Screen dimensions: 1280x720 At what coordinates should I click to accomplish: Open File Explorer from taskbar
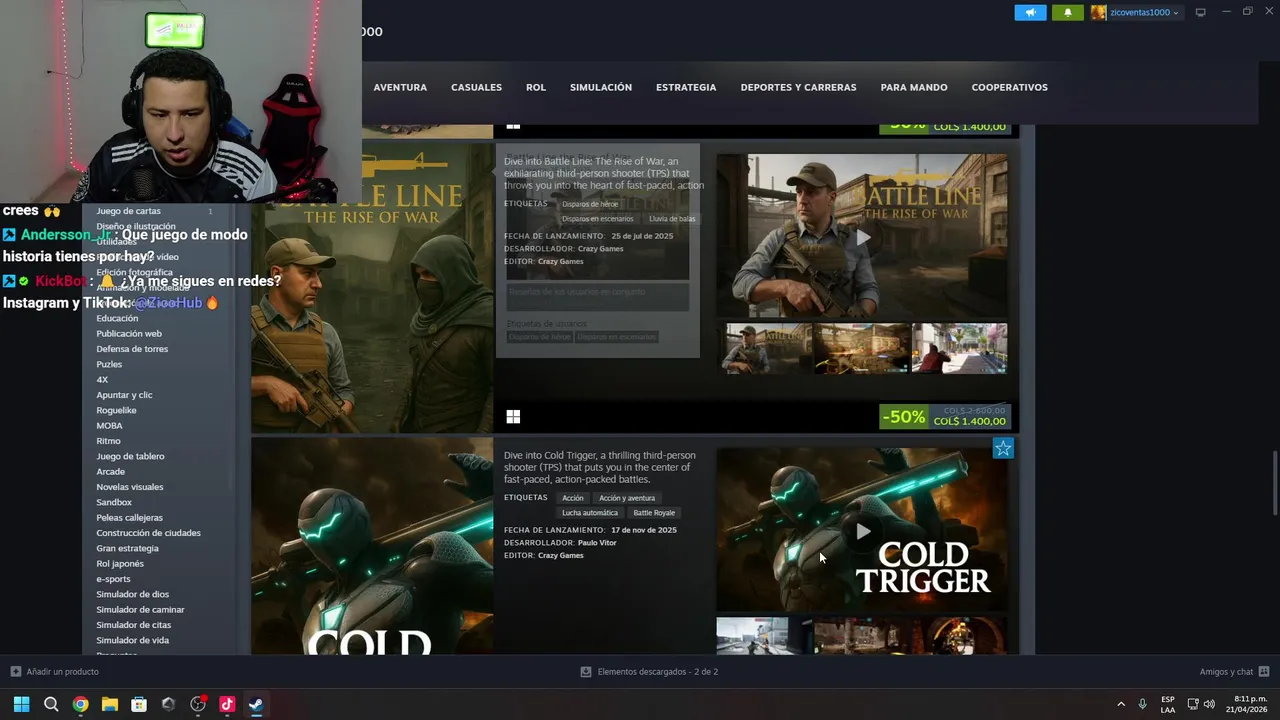109,704
